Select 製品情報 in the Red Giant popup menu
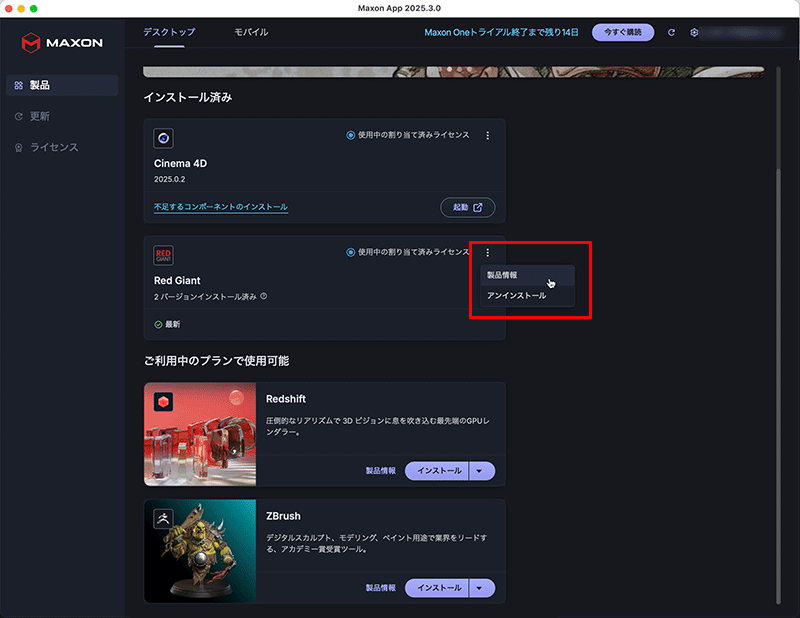The width and height of the screenshot is (800, 618). (502, 275)
